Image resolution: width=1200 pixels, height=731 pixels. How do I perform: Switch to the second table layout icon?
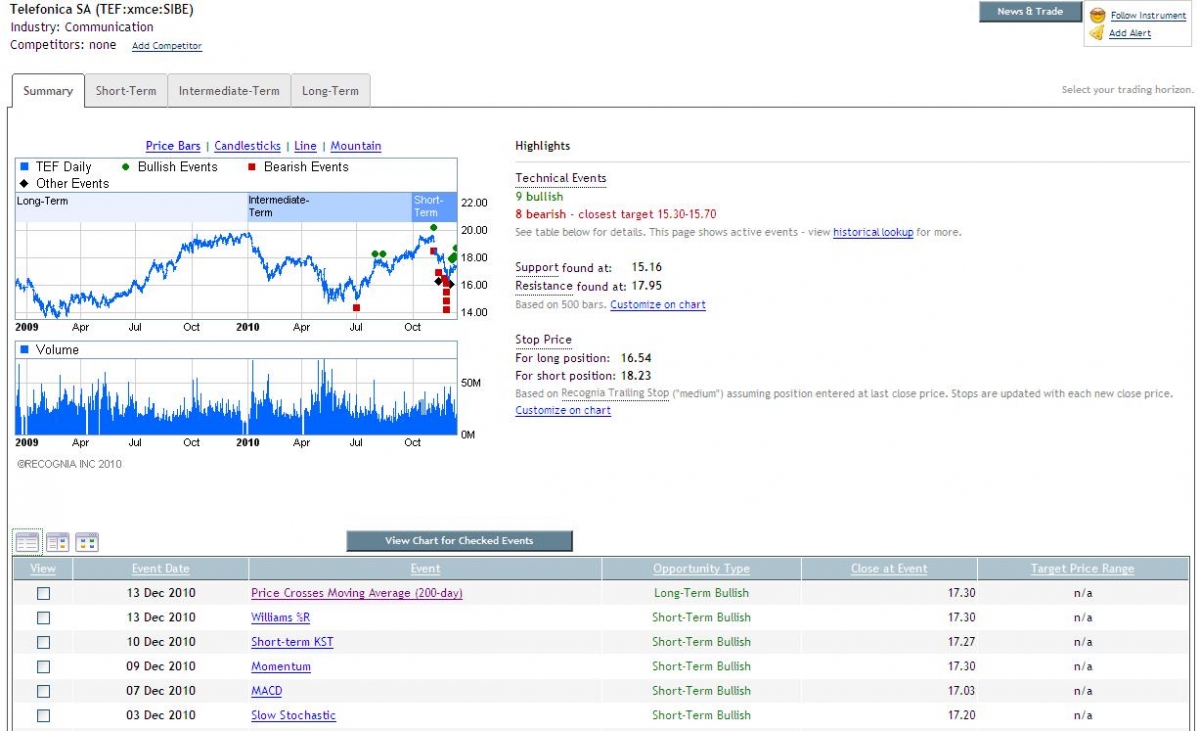click(57, 542)
